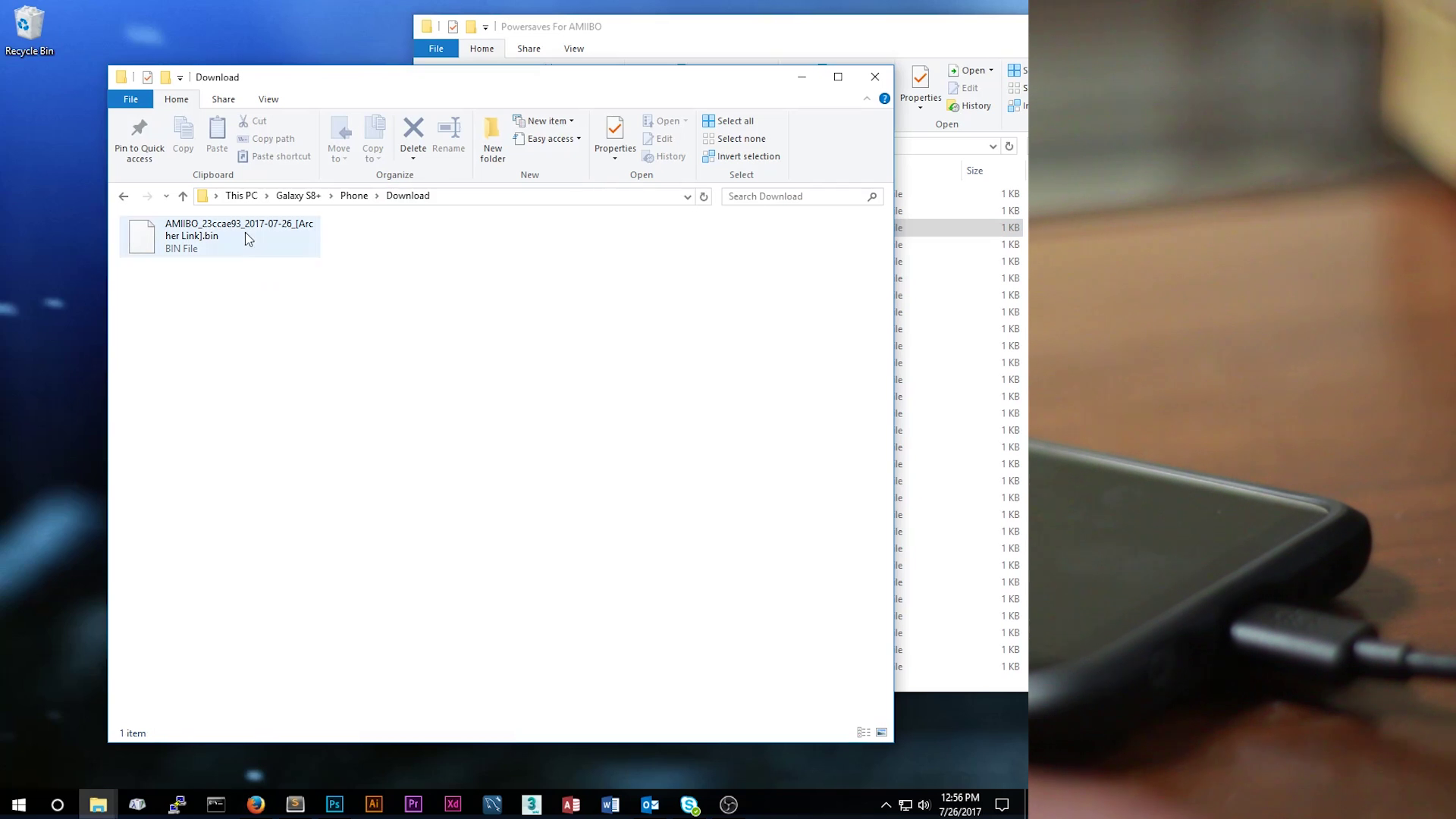Click New folder quick access icon in title bar
The width and height of the screenshot is (1456, 819).
165,77
